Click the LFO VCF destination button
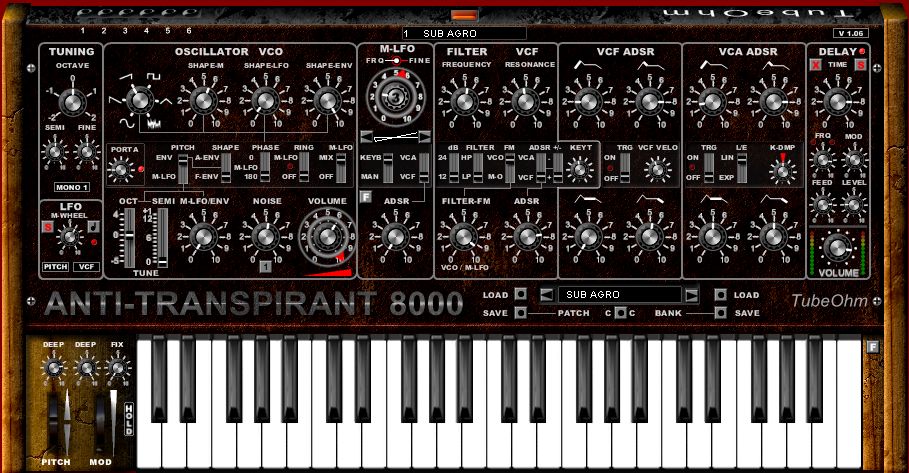This screenshot has height=473, width=909. pyautogui.click(x=86, y=267)
